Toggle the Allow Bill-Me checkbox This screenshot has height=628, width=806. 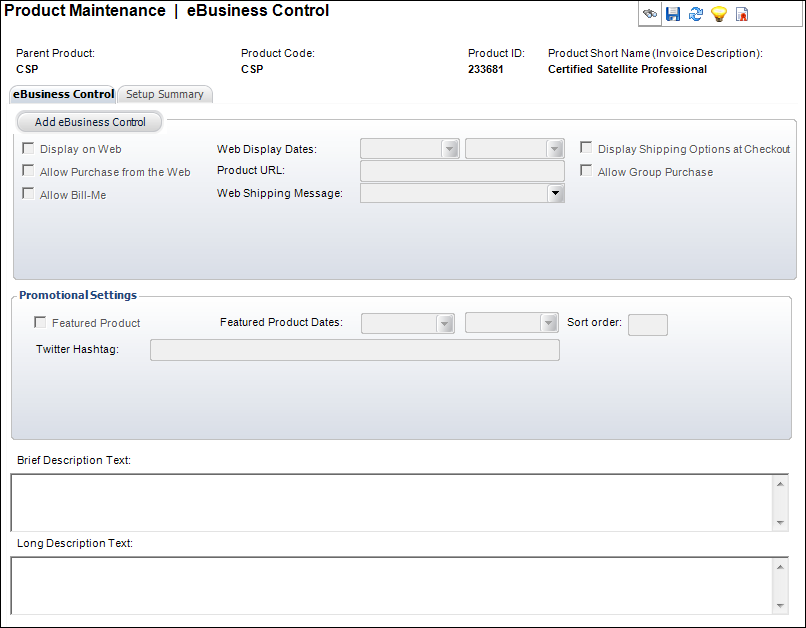pyautogui.click(x=28, y=194)
